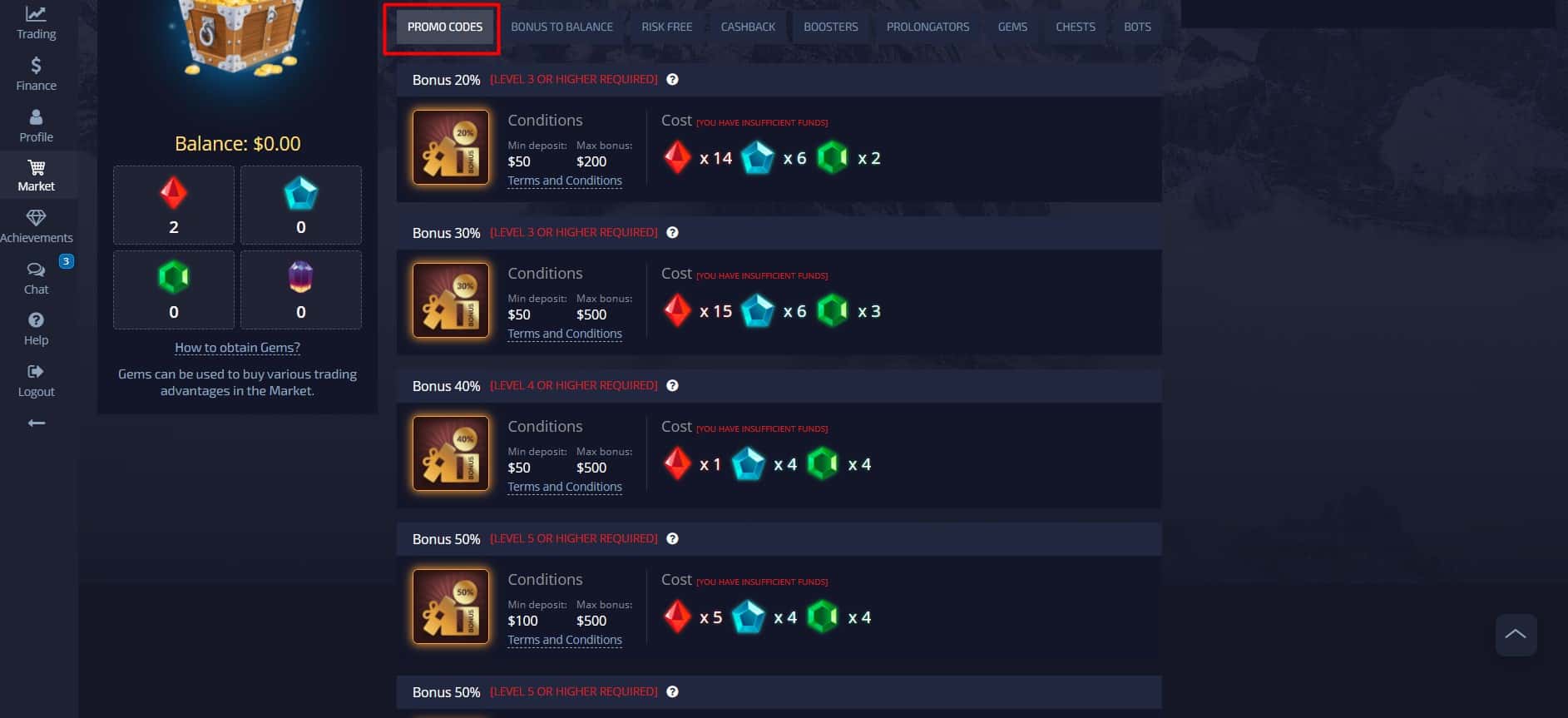Open the Trading section in the sidebar

click(x=37, y=23)
